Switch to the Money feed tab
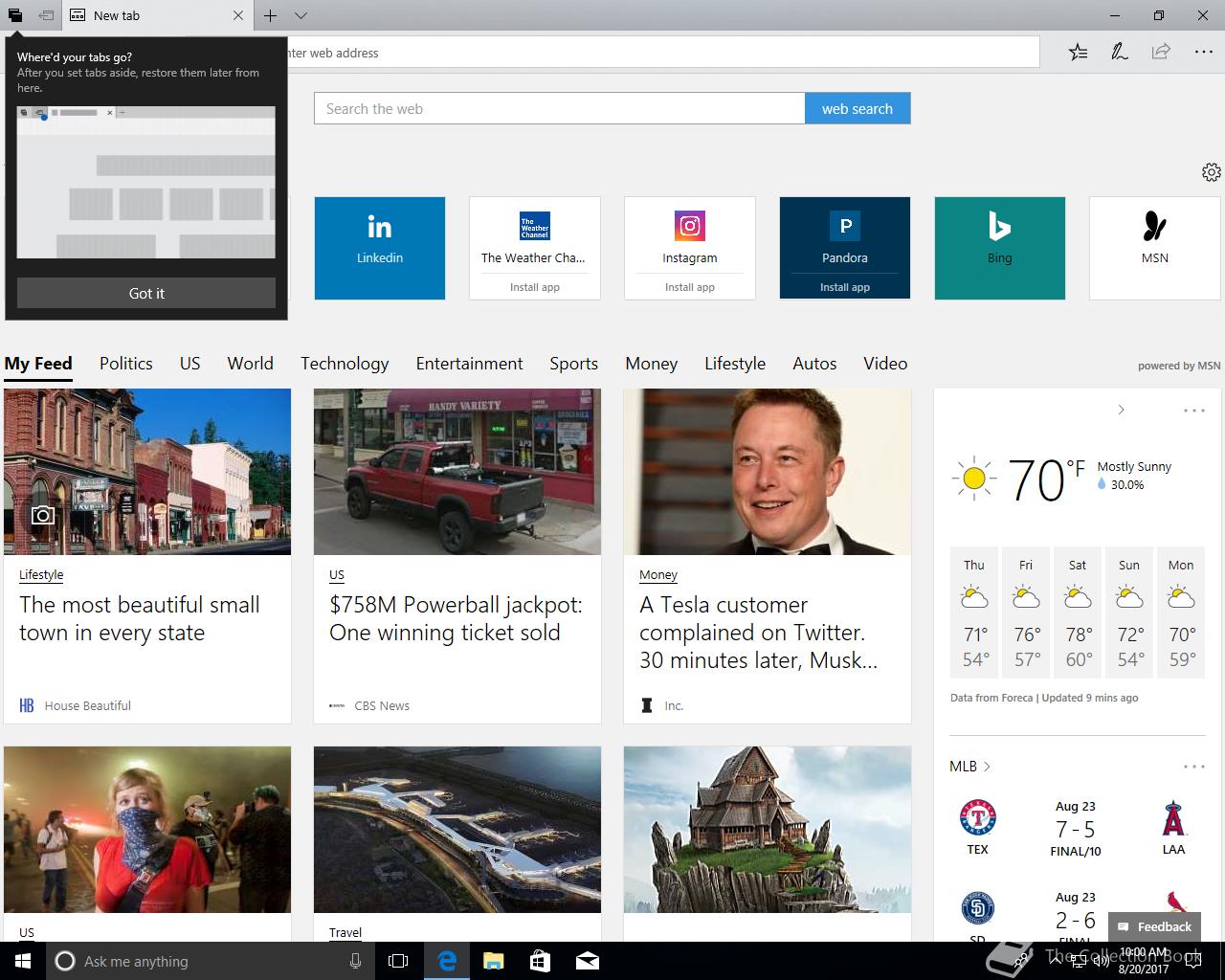This screenshot has height=980, width=1225. tap(652, 364)
